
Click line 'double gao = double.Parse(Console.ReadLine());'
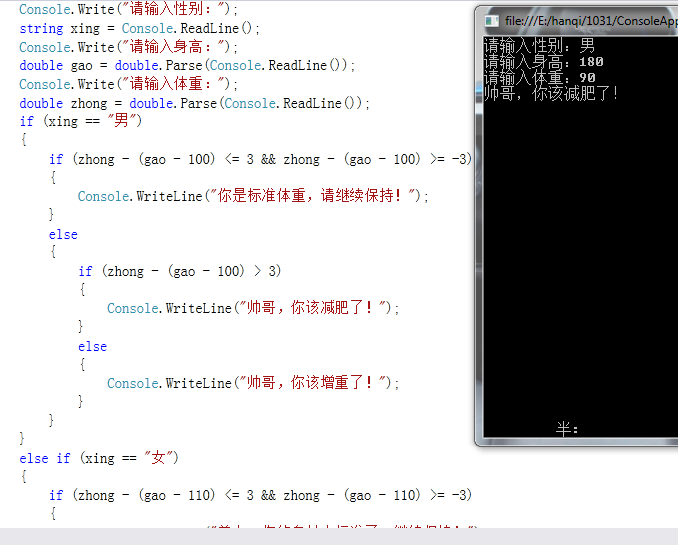pos(187,65)
